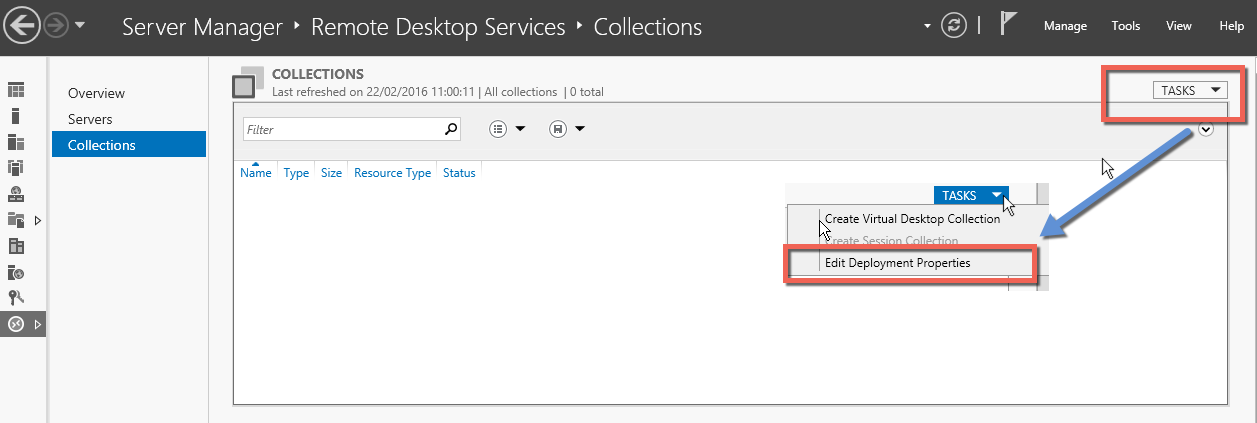Open the Help menu

(x=1232, y=26)
